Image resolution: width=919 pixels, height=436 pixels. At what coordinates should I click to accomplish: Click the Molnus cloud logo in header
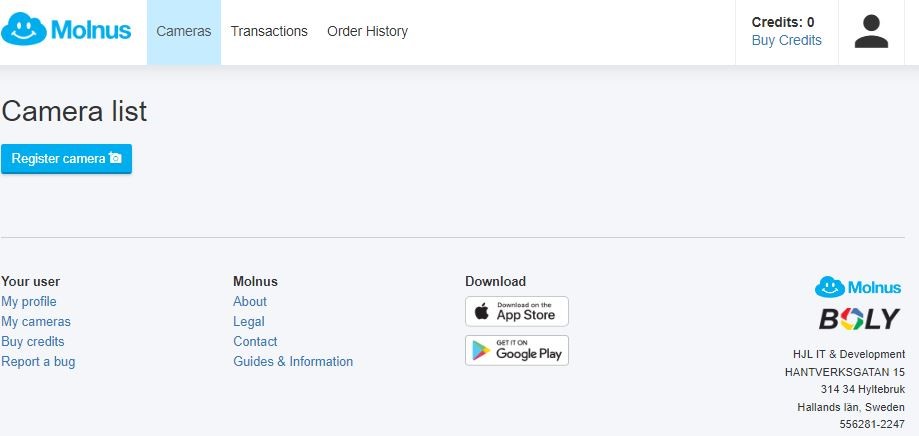tap(66, 29)
